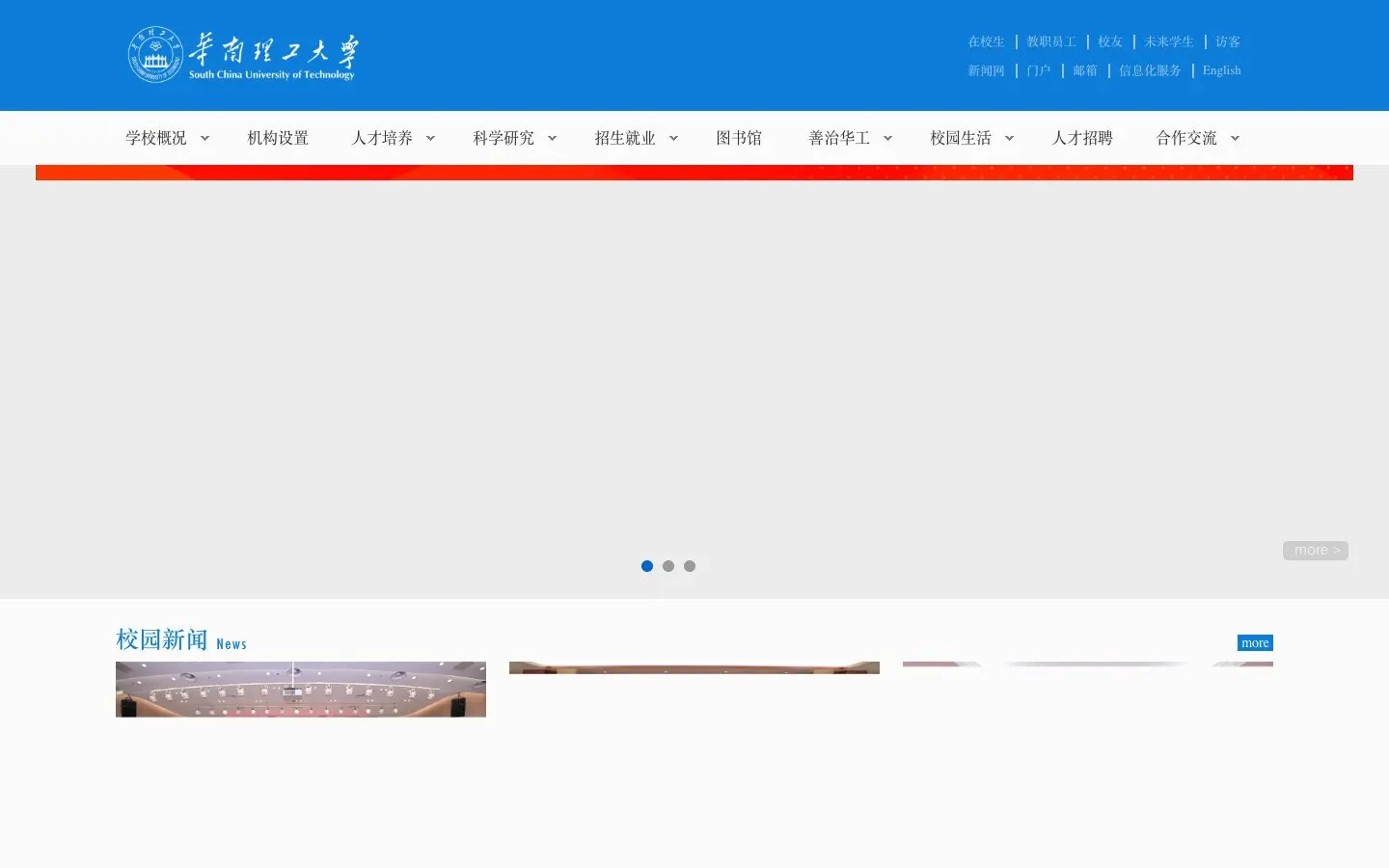Expand the 人才培养 dropdown arrow
Viewport: 1389px width, 868px height.
(x=430, y=138)
